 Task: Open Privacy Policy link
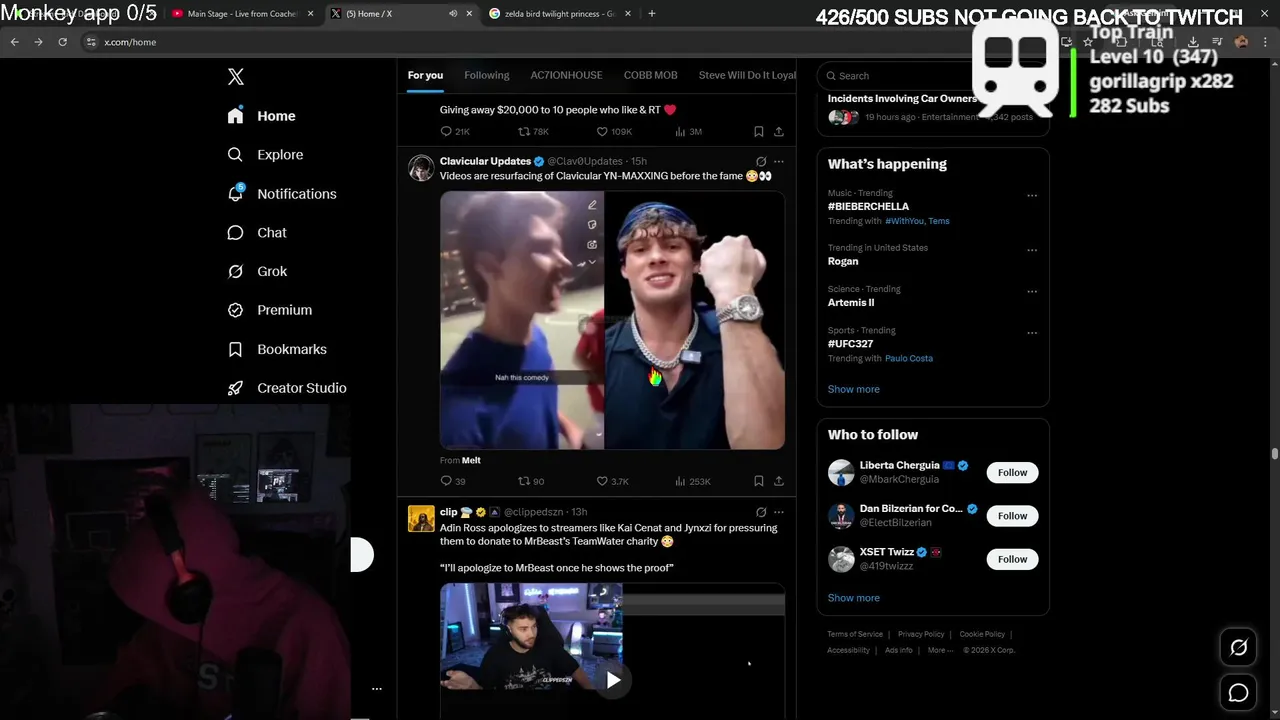coord(921,634)
